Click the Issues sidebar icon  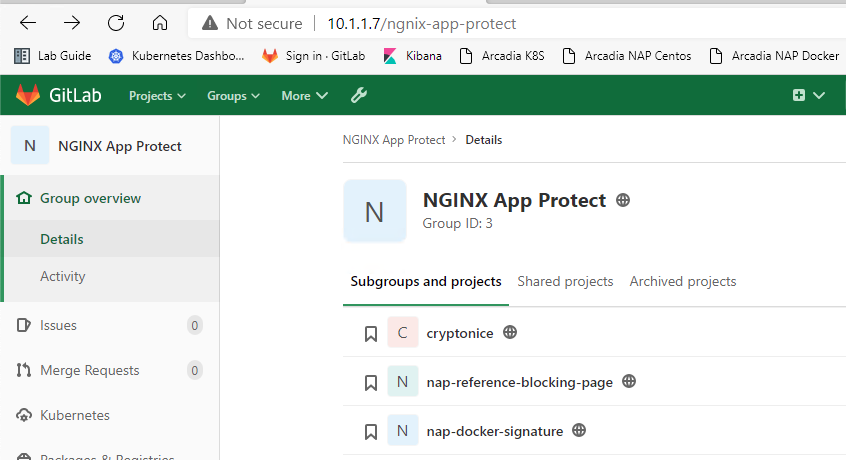click(x=23, y=325)
